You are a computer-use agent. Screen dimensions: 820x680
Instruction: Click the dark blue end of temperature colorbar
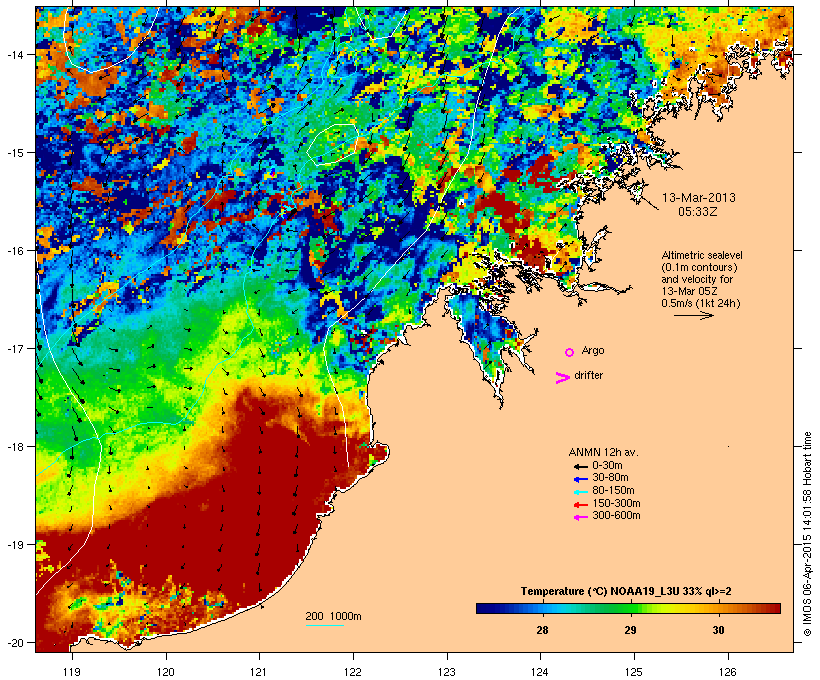484,608
